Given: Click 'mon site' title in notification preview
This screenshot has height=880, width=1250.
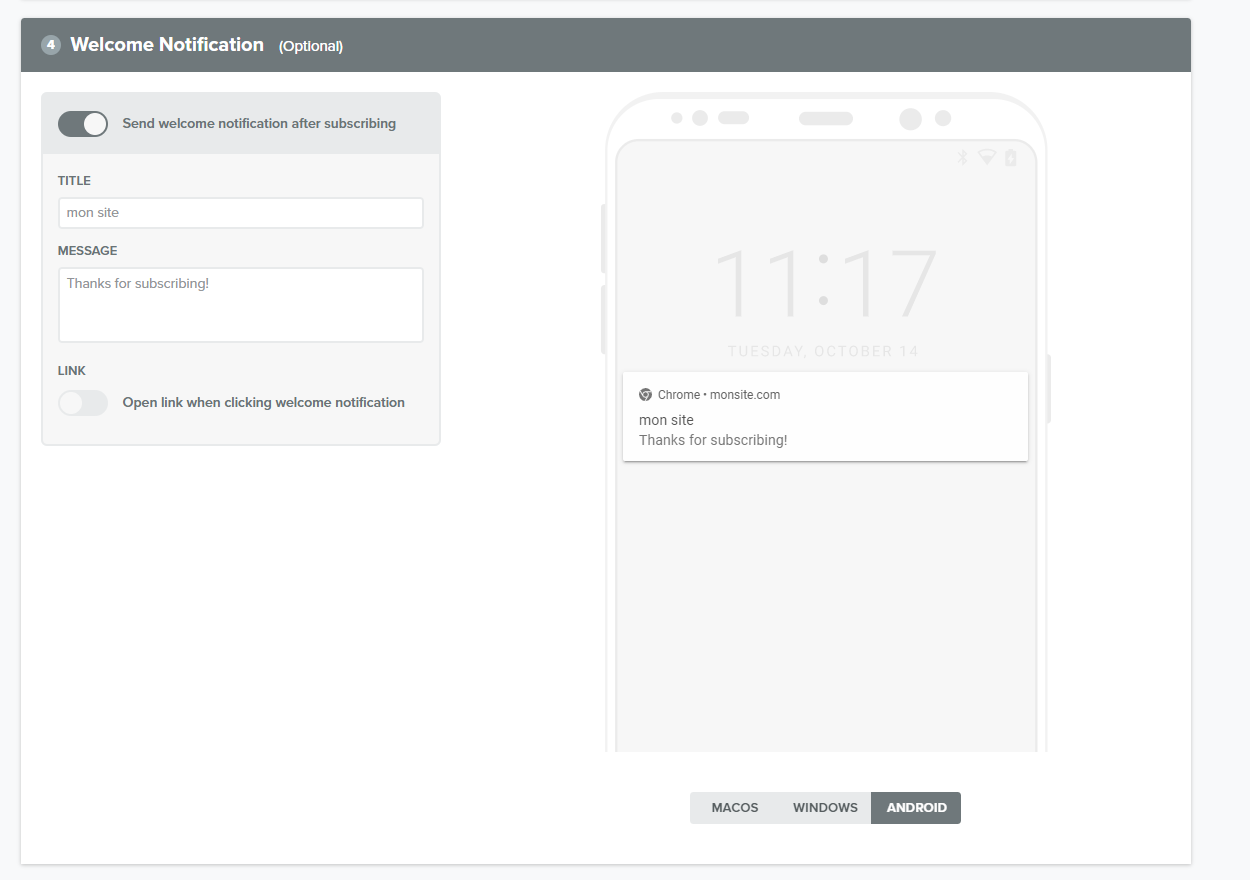Looking at the screenshot, I should [x=666, y=420].
